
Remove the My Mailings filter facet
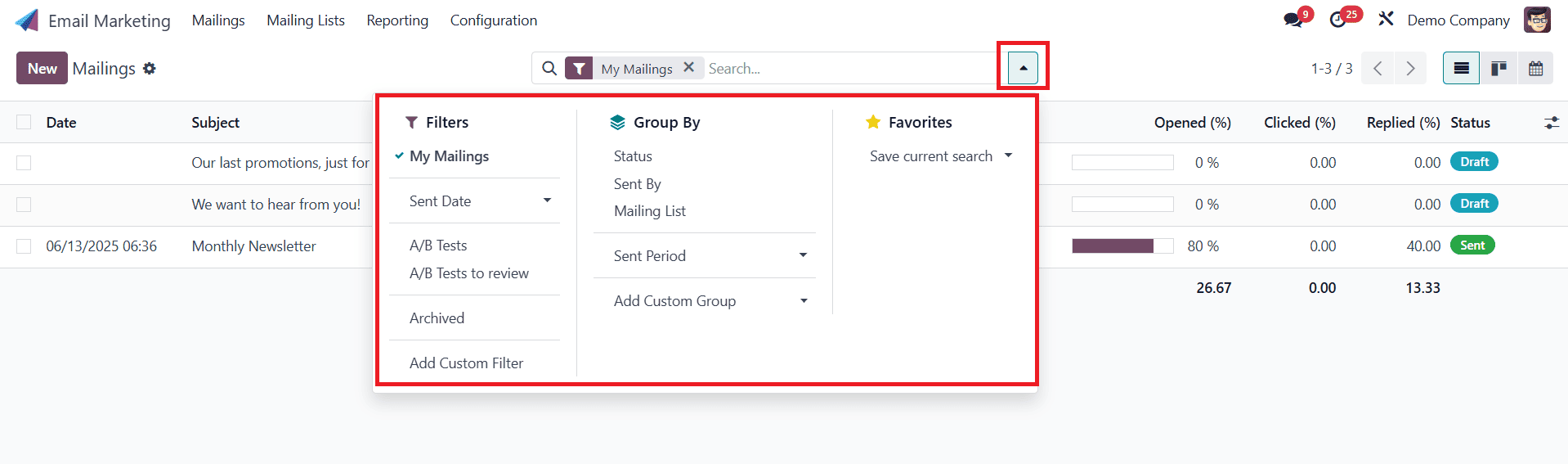pyautogui.click(x=689, y=67)
